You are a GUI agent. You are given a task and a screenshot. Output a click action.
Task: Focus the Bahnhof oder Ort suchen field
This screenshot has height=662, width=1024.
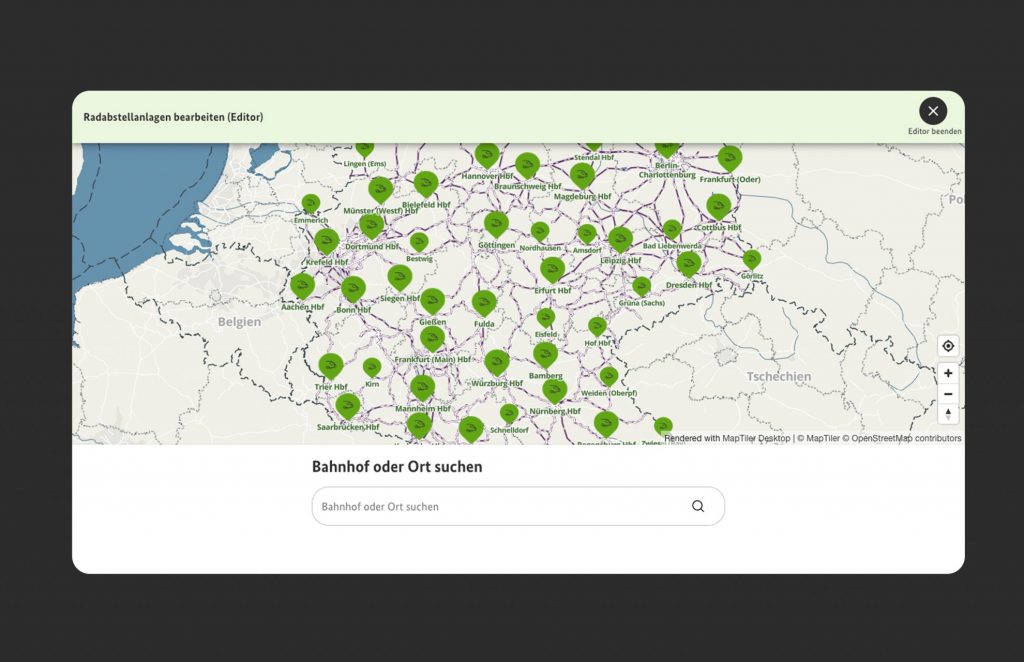[x=500, y=506]
